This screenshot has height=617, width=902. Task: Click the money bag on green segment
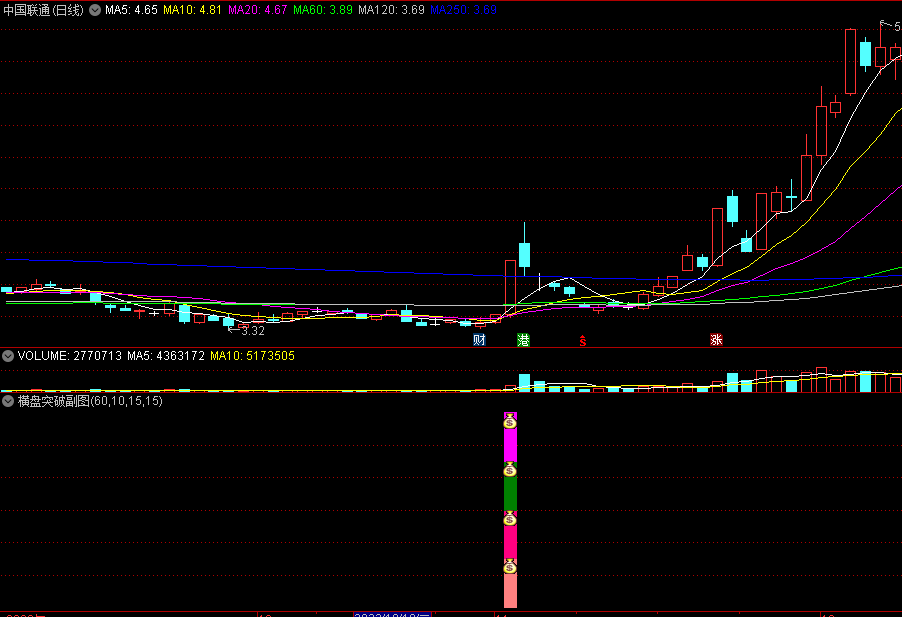click(510, 470)
